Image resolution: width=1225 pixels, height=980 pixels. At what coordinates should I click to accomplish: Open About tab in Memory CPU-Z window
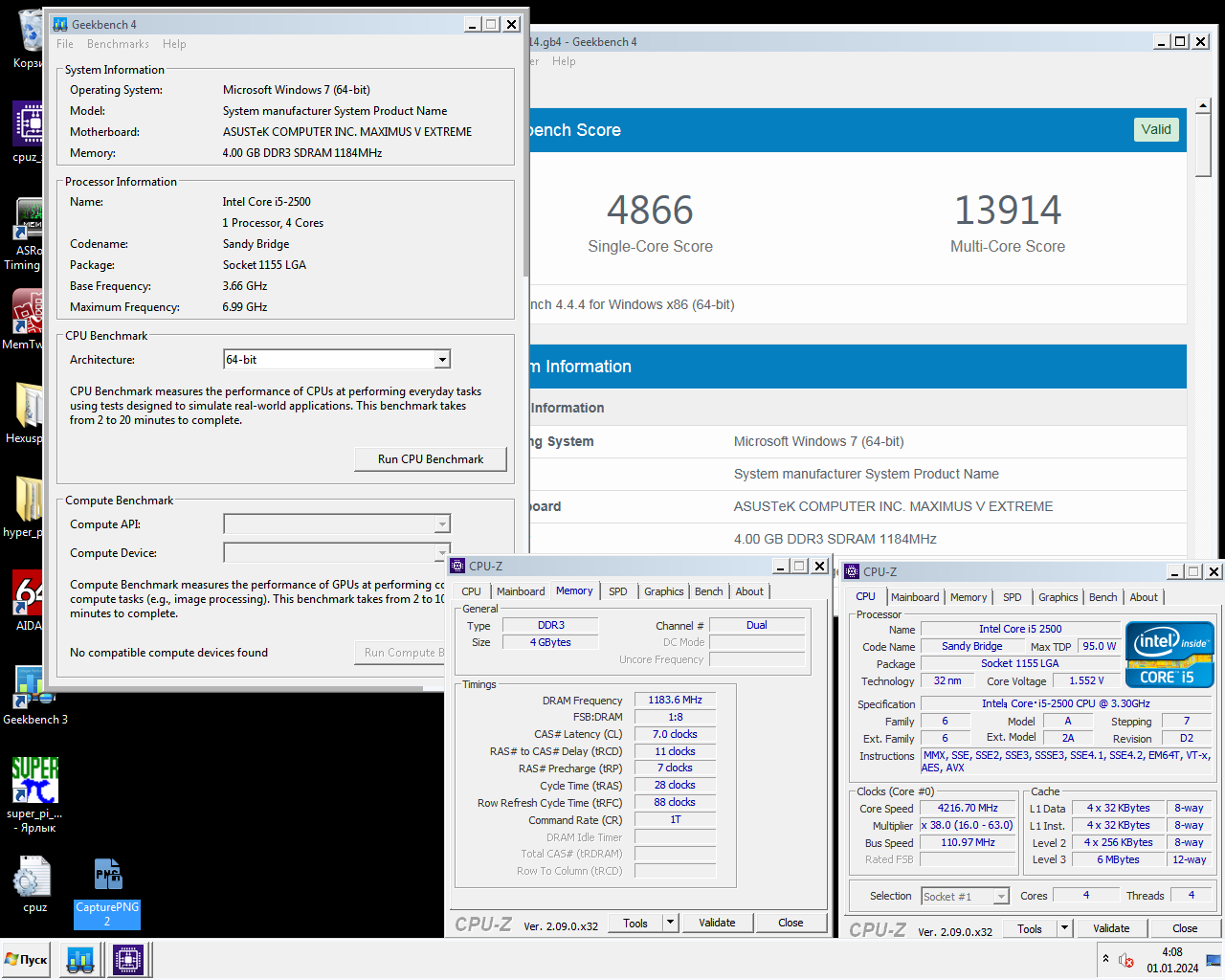(749, 591)
